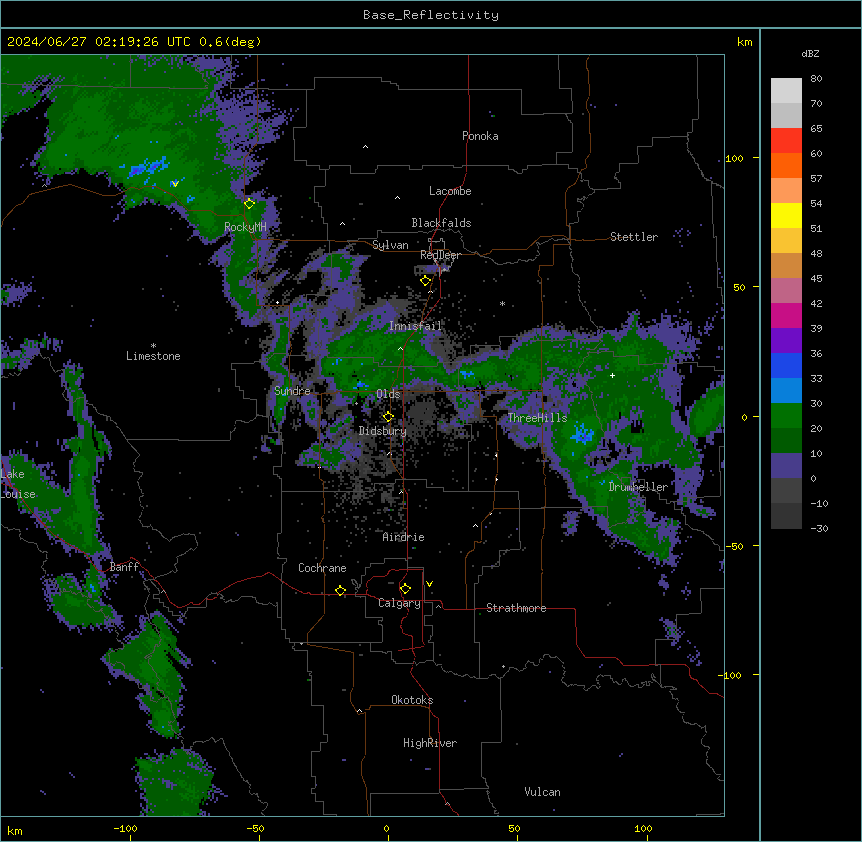
Task: Click the white caret marker below Innisfail
Action: [x=400, y=349]
